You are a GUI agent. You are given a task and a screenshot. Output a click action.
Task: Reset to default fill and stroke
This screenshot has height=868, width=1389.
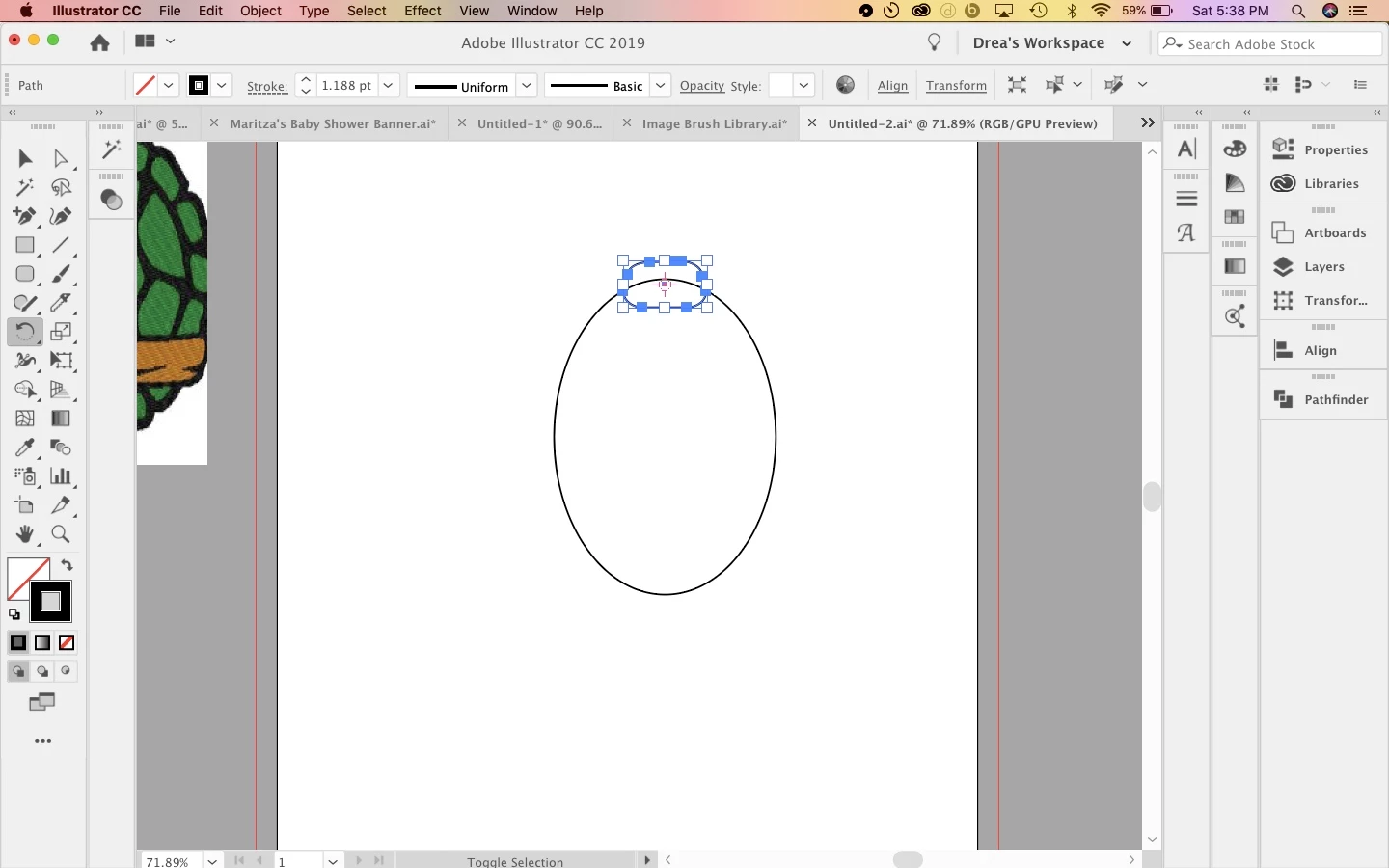tap(14, 614)
